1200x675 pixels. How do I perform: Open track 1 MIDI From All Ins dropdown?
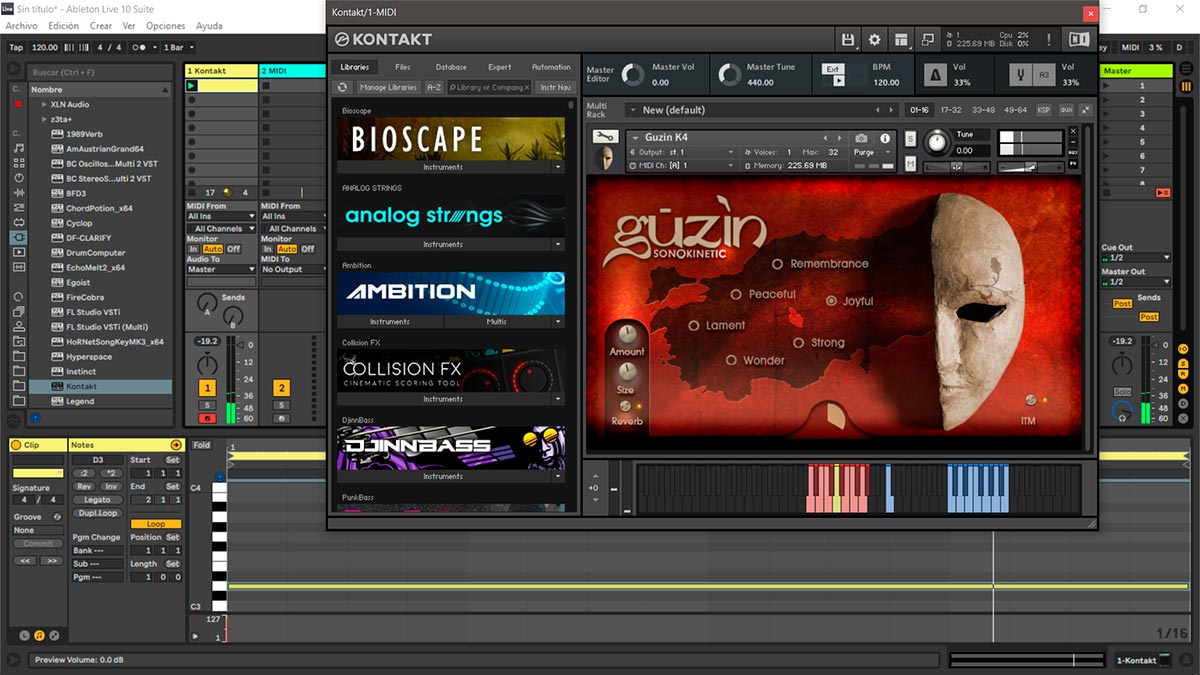coord(221,216)
